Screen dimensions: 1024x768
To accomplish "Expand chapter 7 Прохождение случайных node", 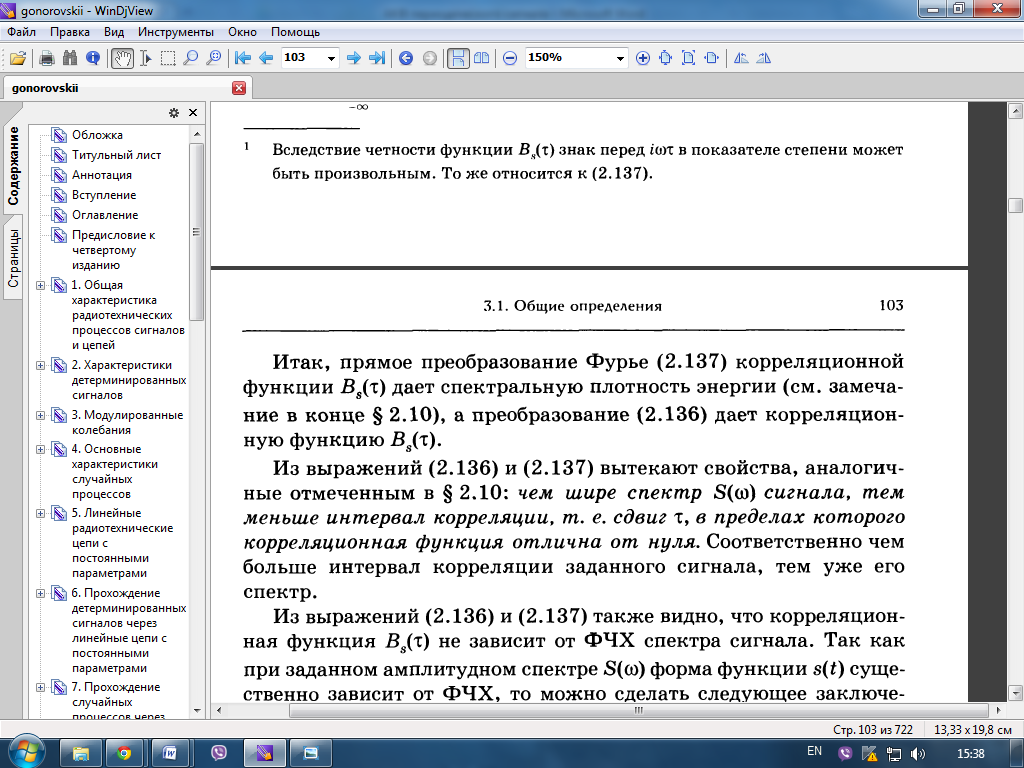I will pyautogui.click(x=40, y=688).
